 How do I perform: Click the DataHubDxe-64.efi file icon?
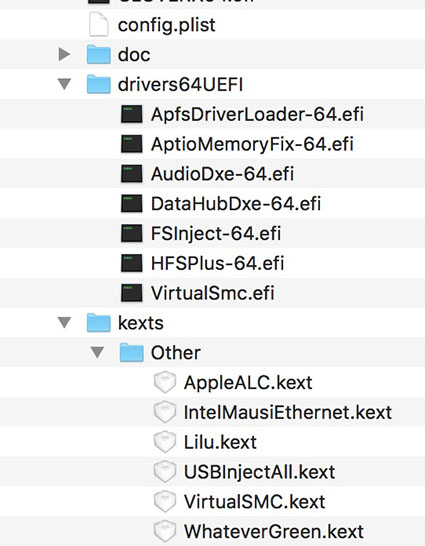[x=132, y=204]
